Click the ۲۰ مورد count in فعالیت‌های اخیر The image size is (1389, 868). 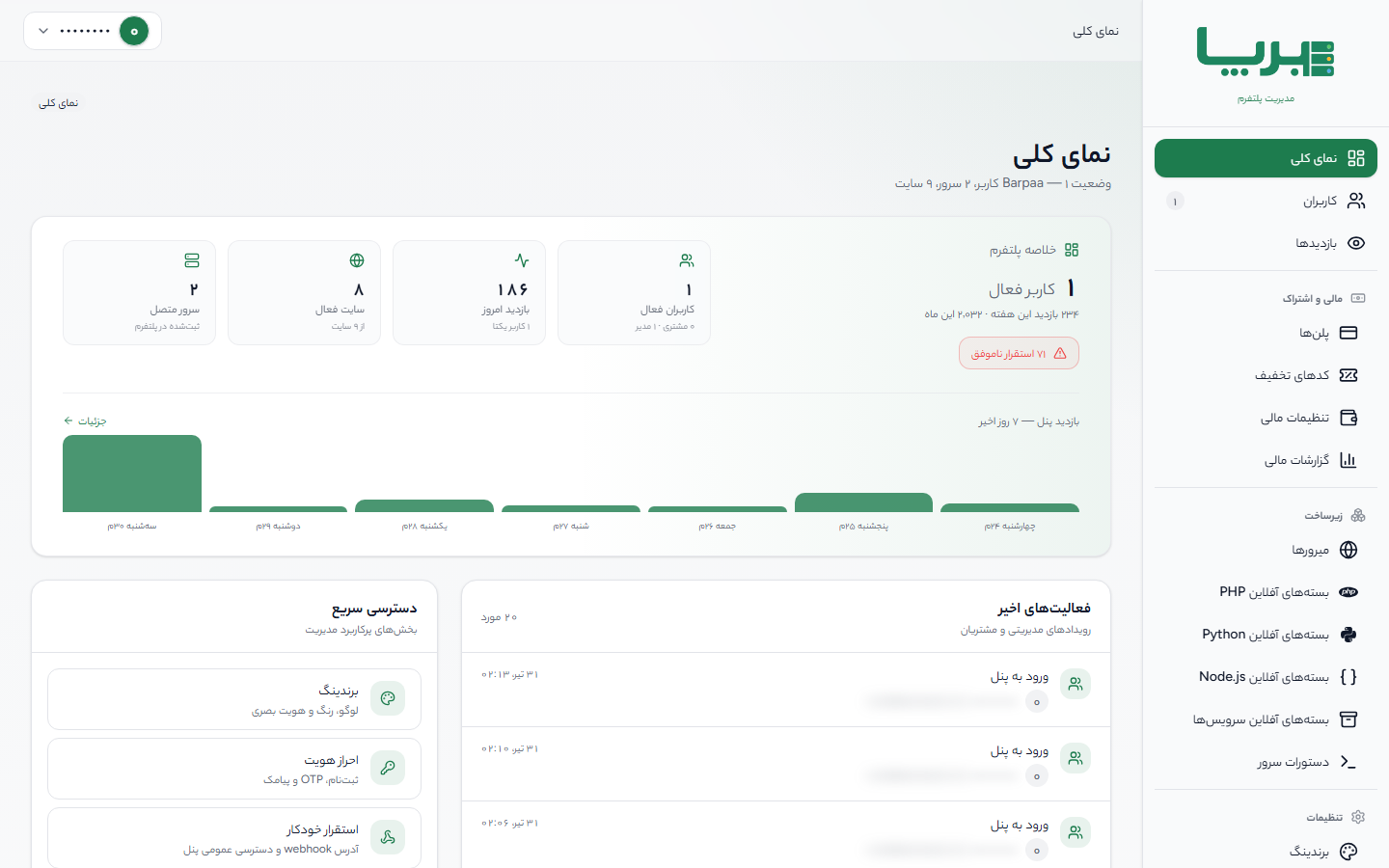499,617
